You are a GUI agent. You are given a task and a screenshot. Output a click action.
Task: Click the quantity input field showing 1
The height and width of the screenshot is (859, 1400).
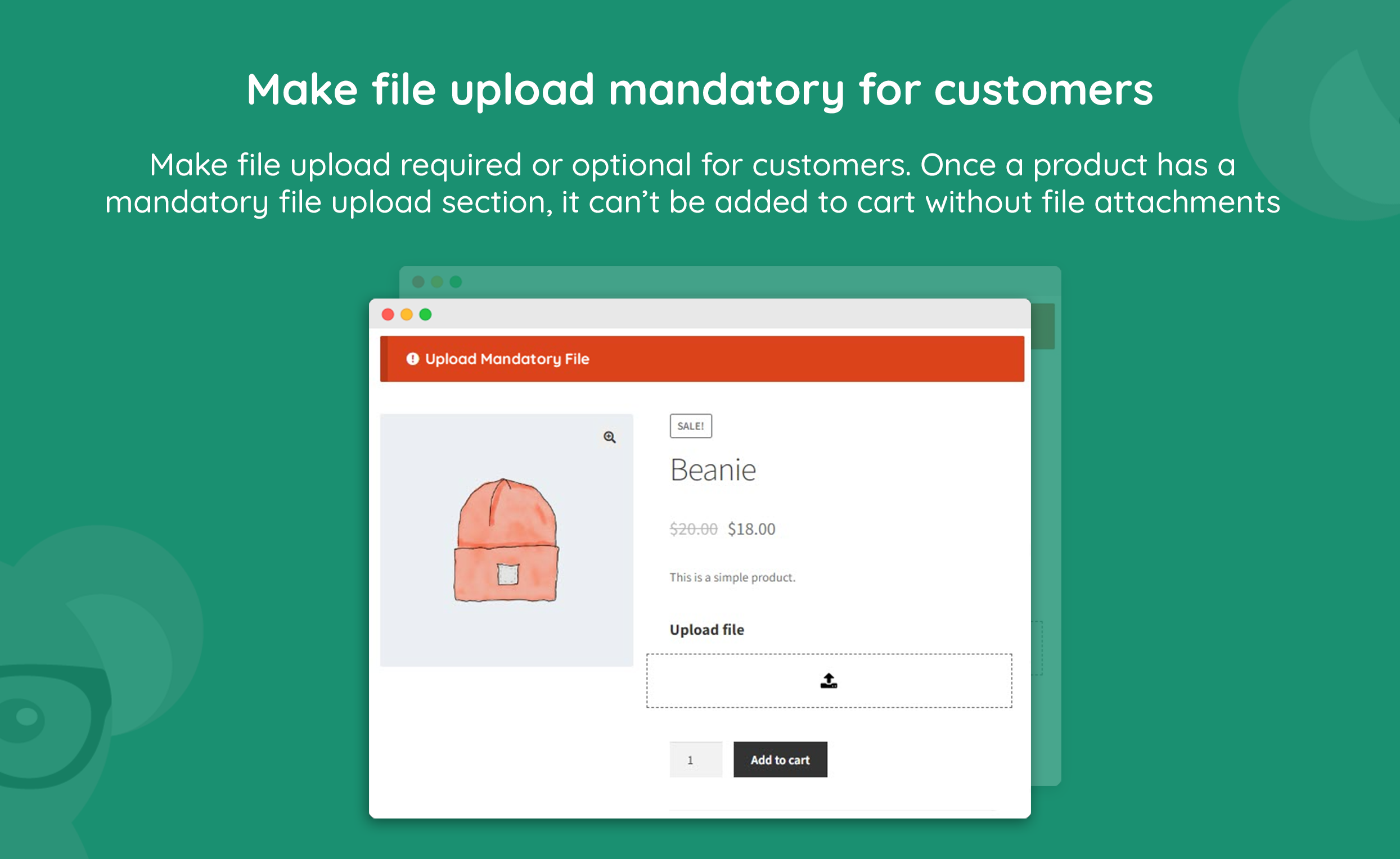tap(695, 759)
